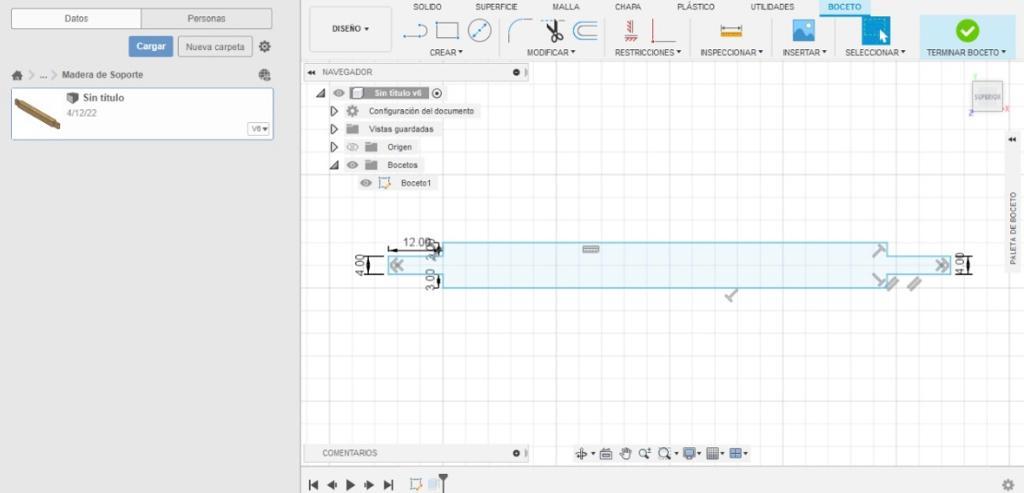Click the Insert image icon
Viewport: 1024px width, 493px height.
803,30
